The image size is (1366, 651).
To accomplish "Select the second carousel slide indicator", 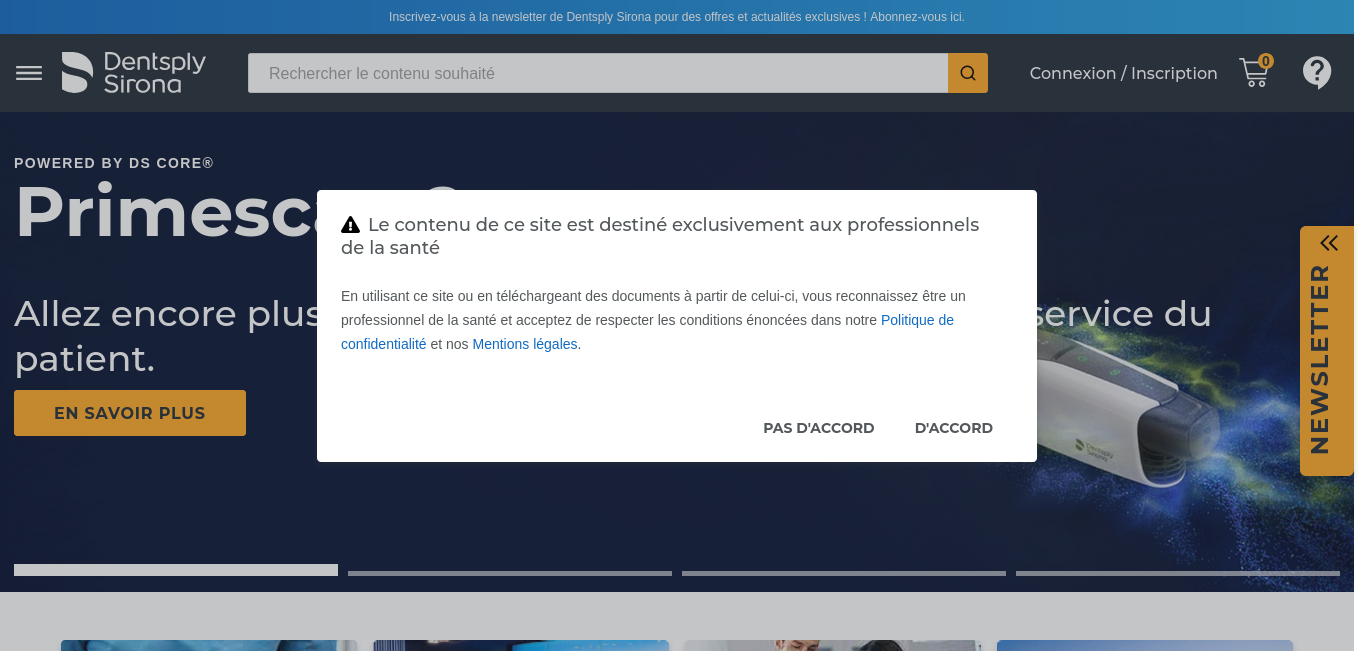I will click(x=510, y=573).
